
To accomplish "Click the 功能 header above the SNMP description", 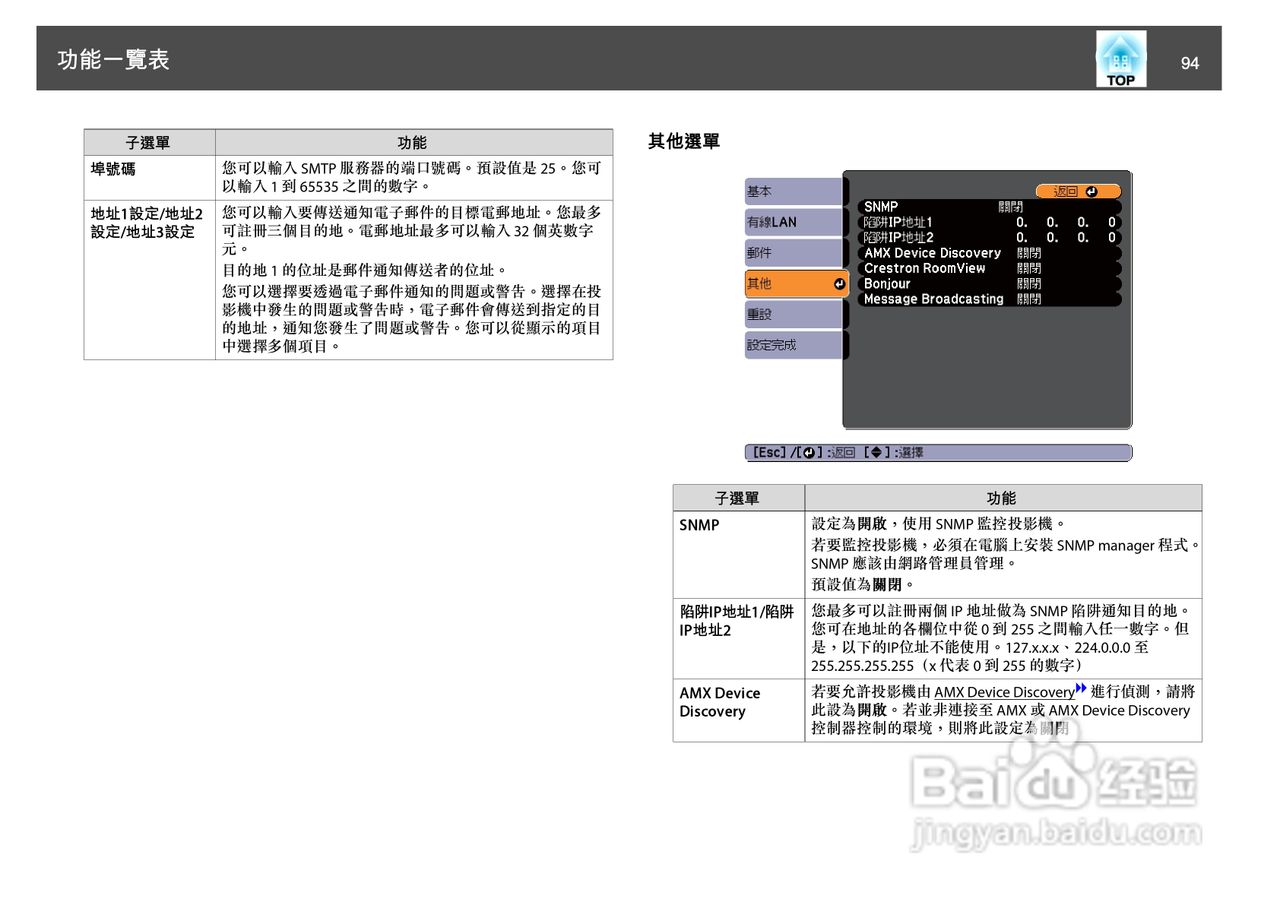I will 1003,498.
